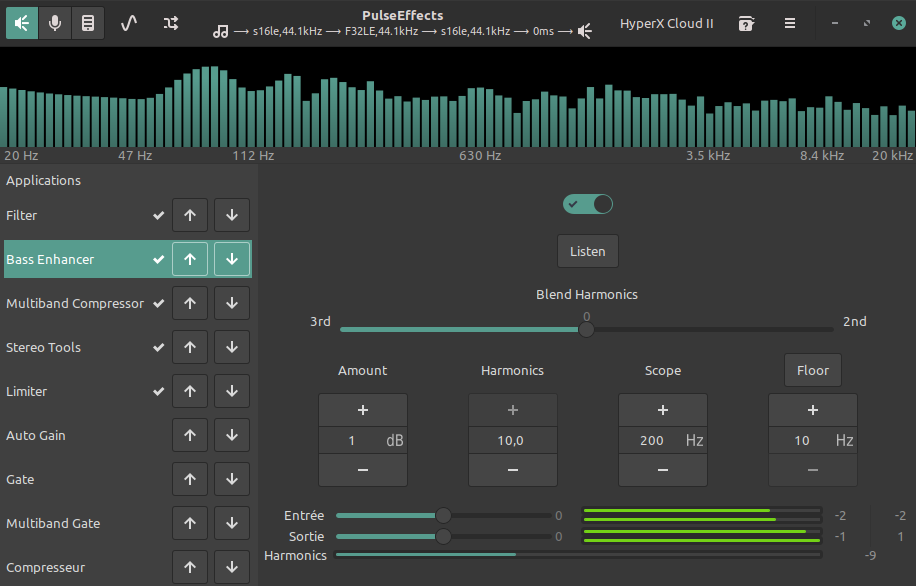Click the HyperX Cloud II device label
916x586 pixels.
(x=667, y=23)
